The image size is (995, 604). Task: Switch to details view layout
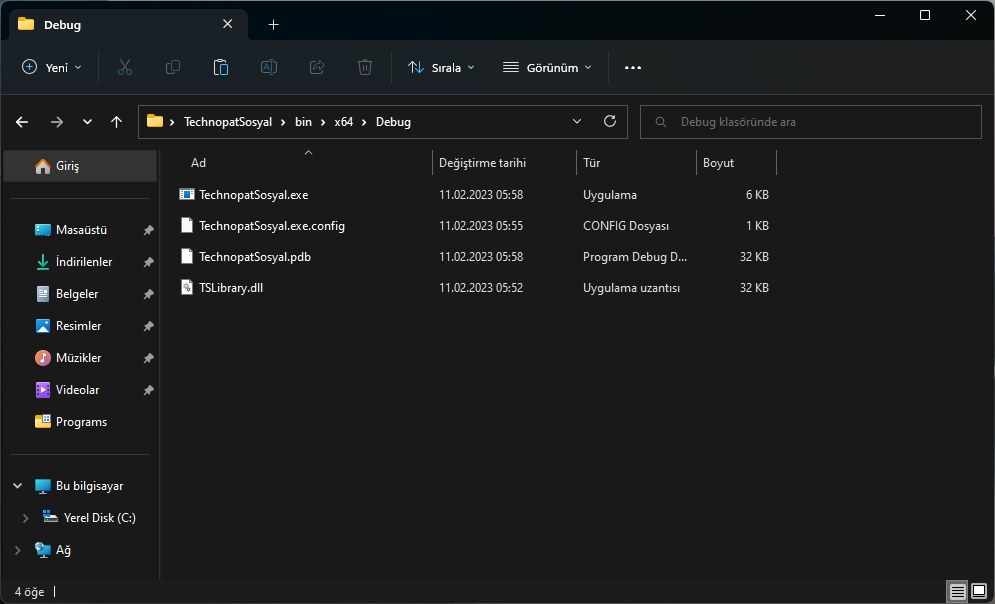click(x=958, y=591)
